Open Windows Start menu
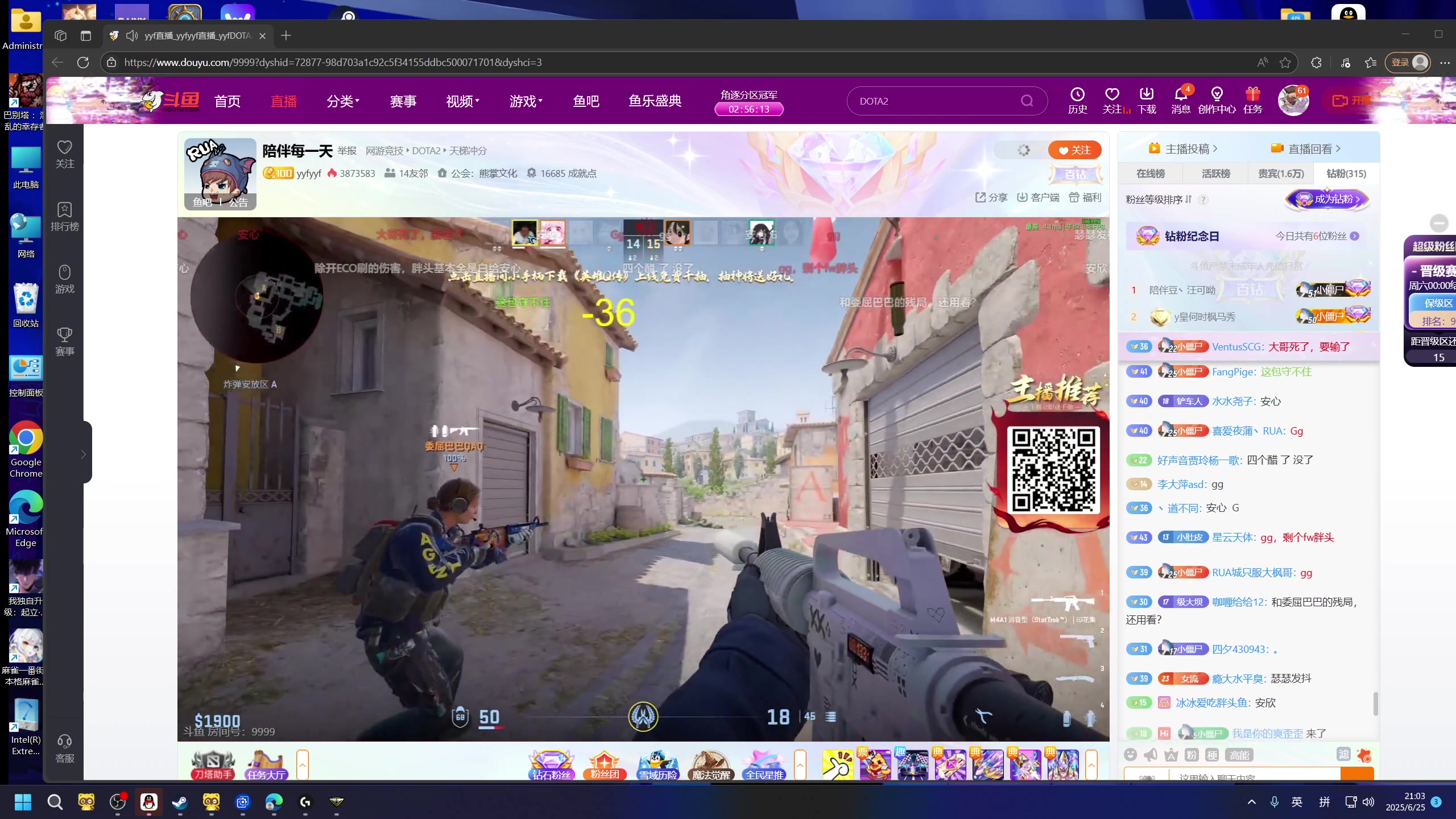The image size is (1456, 819). pos(23,802)
